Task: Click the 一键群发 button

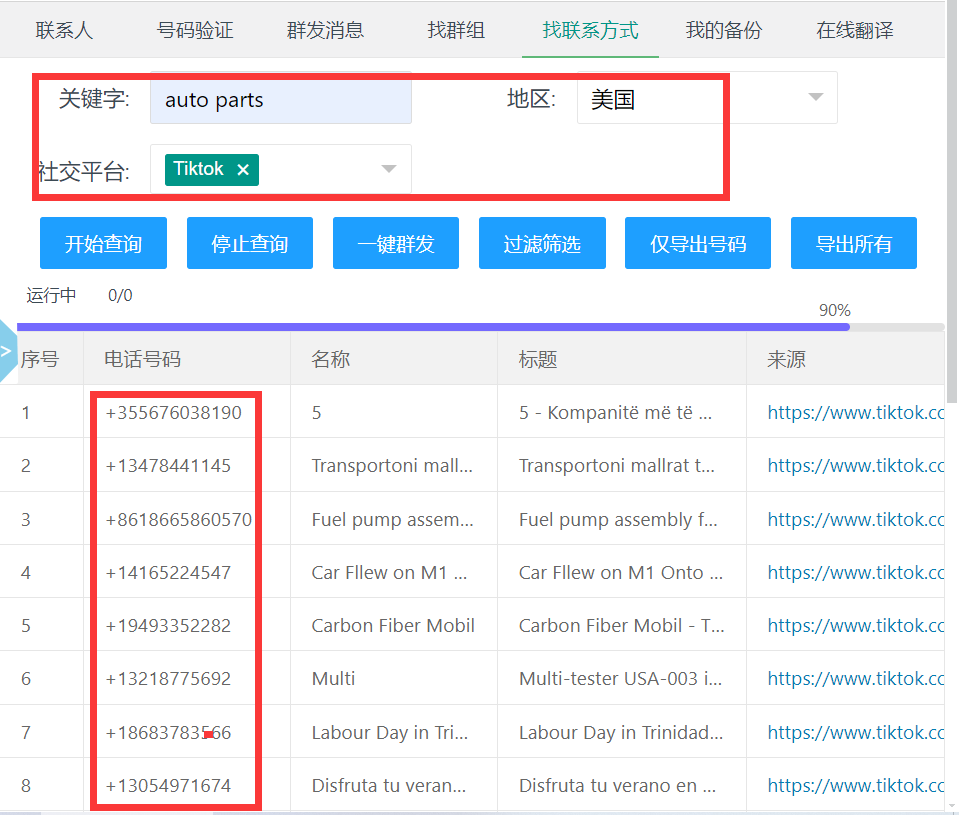Action: pyautogui.click(x=395, y=244)
